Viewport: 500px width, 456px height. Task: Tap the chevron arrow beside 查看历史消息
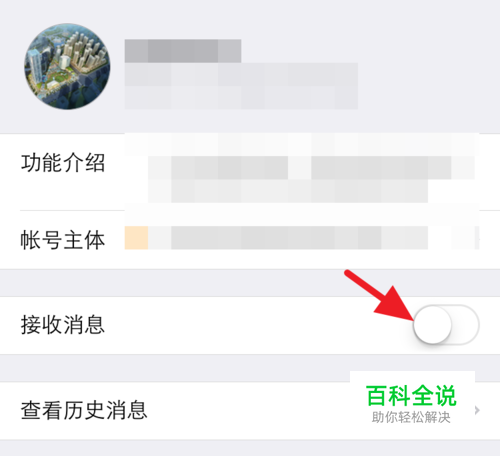pyautogui.click(x=477, y=410)
